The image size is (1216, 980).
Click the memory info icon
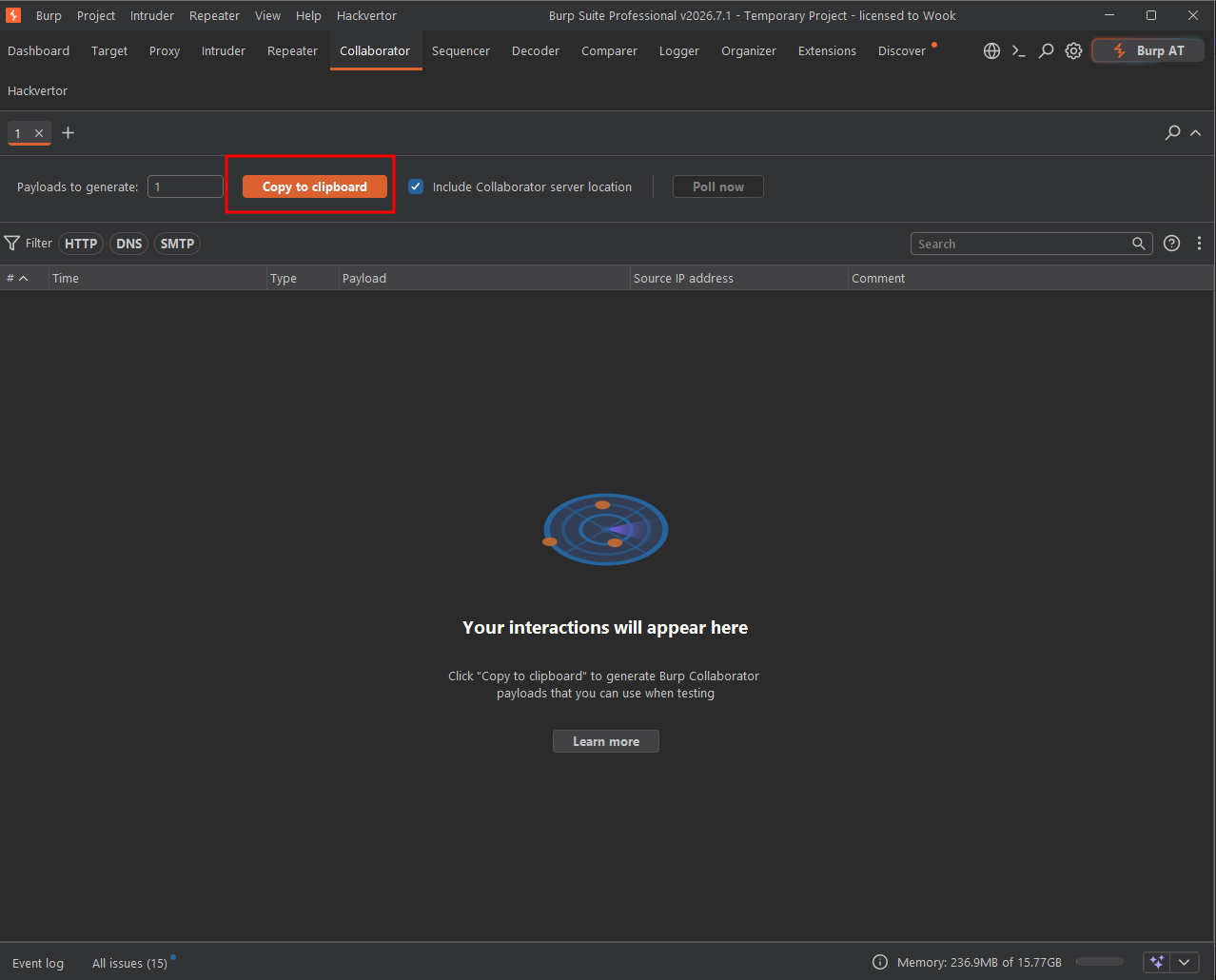tap(880, 963)
